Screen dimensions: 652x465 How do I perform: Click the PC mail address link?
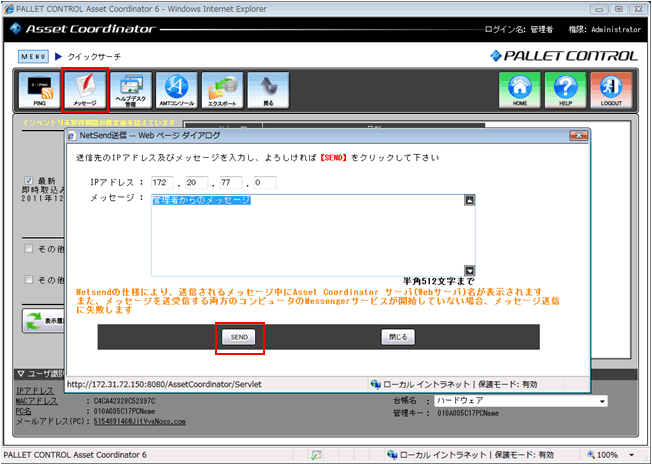pyautogui.click(x=140, y=422)
